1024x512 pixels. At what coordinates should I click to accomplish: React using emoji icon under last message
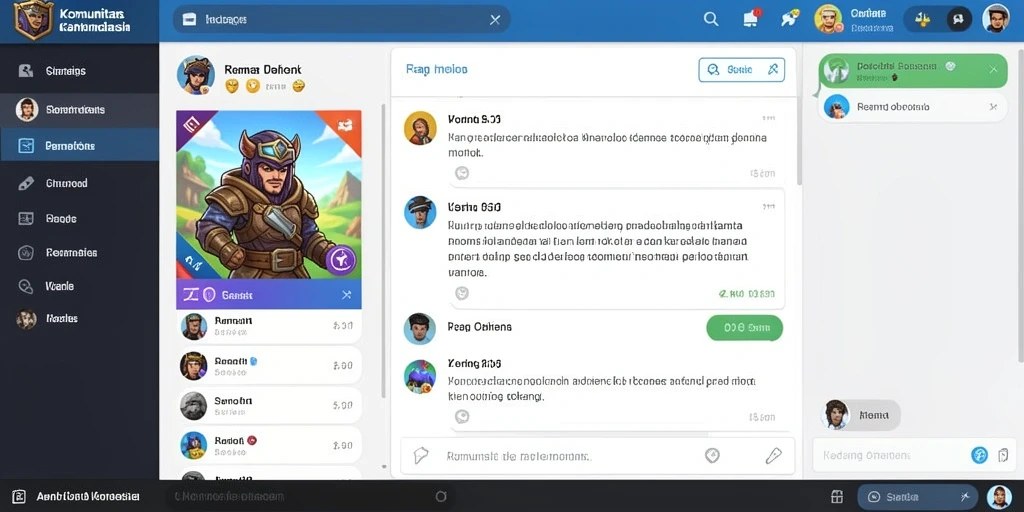click(x=462, y=417)
